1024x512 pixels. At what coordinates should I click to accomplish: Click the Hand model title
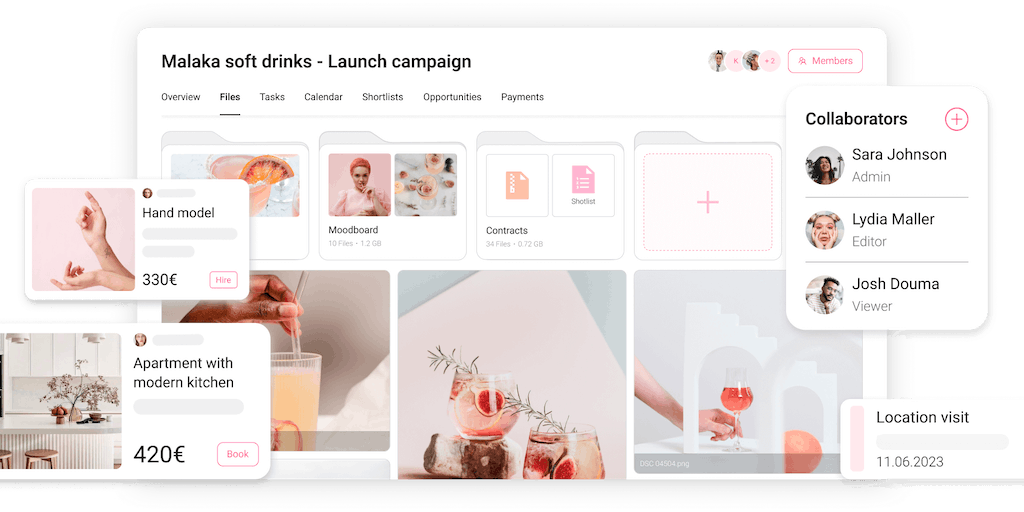click(178, 213)
